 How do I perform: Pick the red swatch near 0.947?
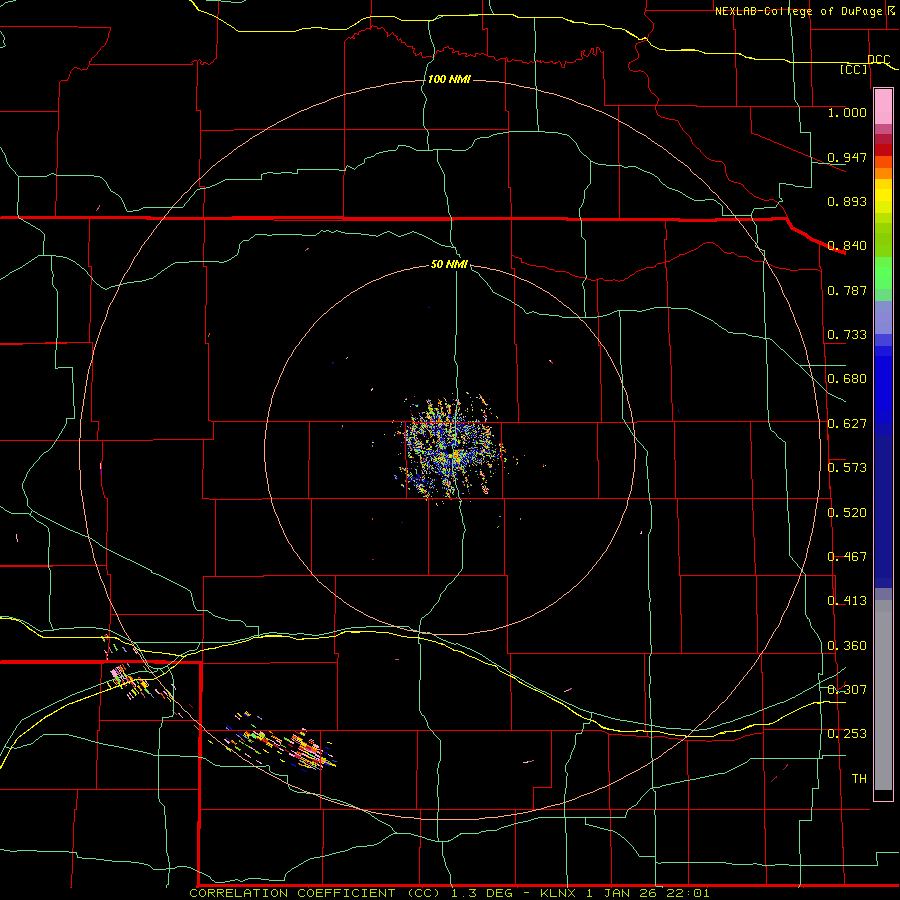click(883, 150)
